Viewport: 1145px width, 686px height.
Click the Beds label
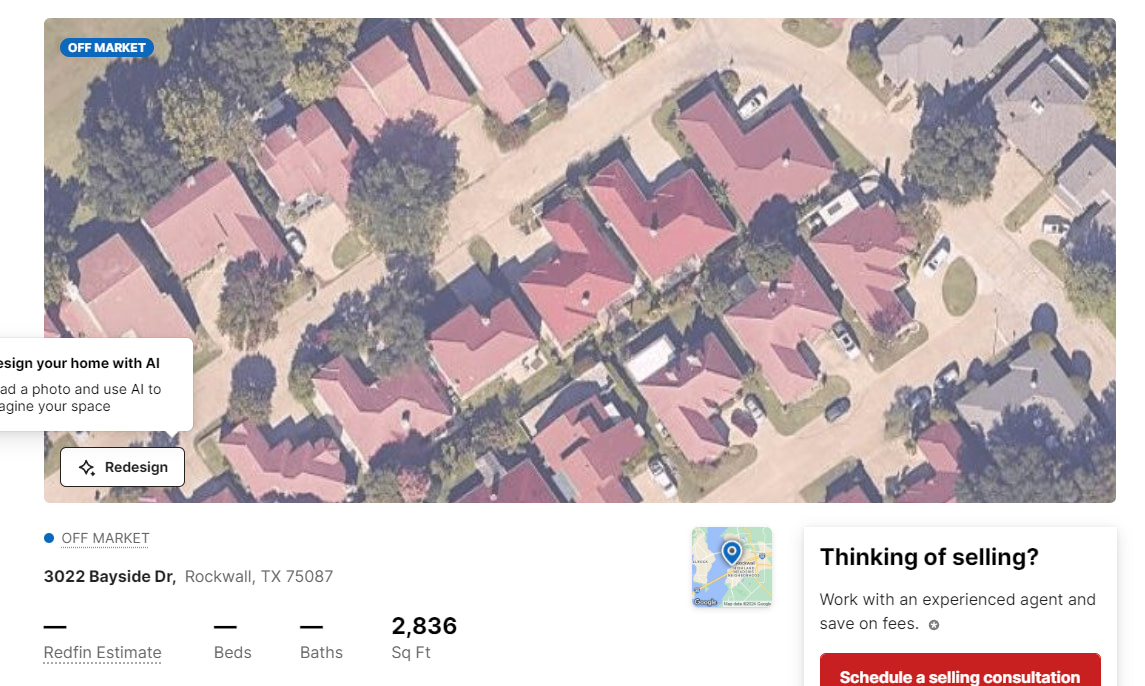tap(232, 652)
